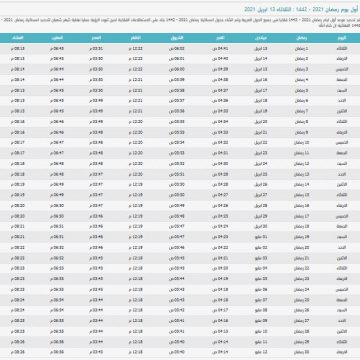Click the 10 رمضان row cell
The height and width of the screenshot is (360, 360).
[x=301, y=143]
